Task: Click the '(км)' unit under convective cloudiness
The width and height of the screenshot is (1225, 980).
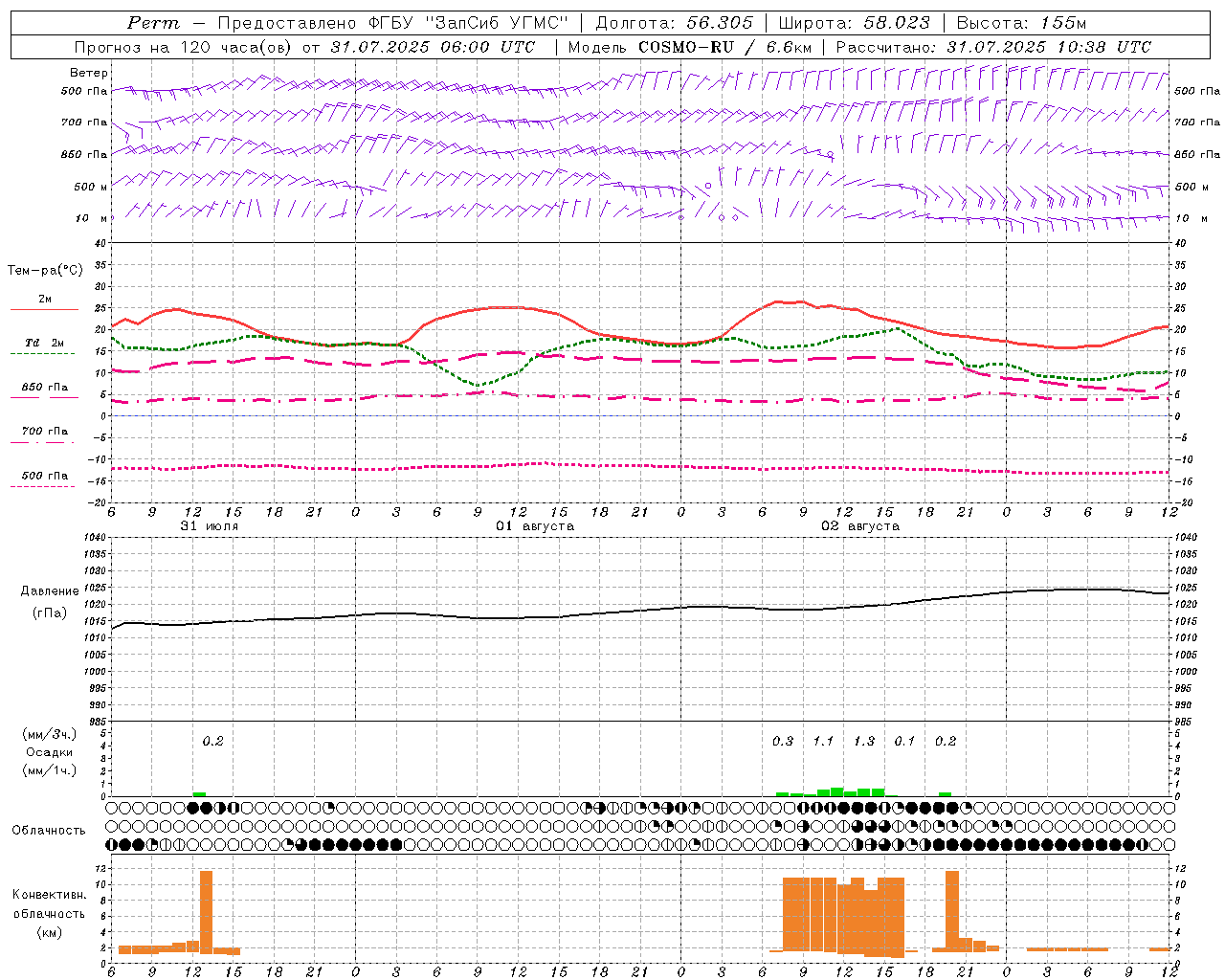Action: 49,932
